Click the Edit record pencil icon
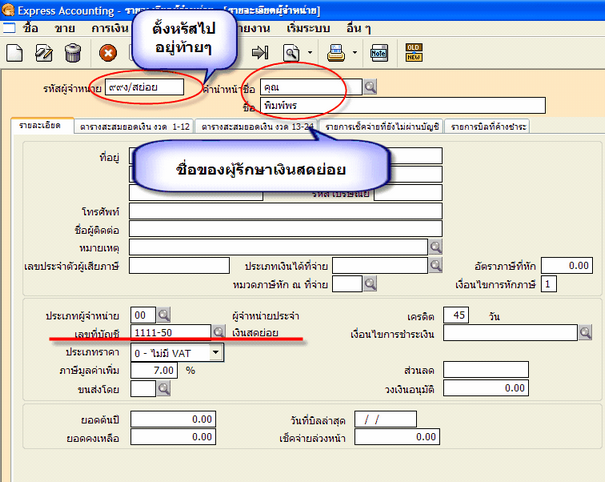The width and height of the screenshot is (605, 482). pos(45,52)
